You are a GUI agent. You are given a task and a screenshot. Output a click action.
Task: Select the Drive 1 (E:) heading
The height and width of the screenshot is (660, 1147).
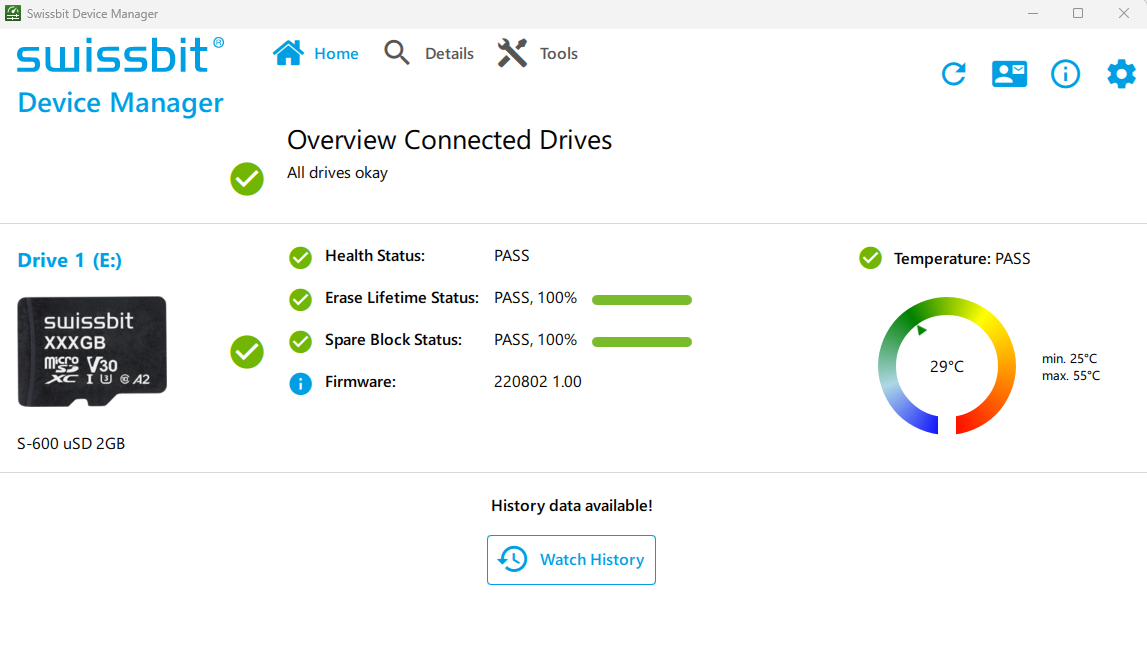pyautogui.click(x=70, y=261)
